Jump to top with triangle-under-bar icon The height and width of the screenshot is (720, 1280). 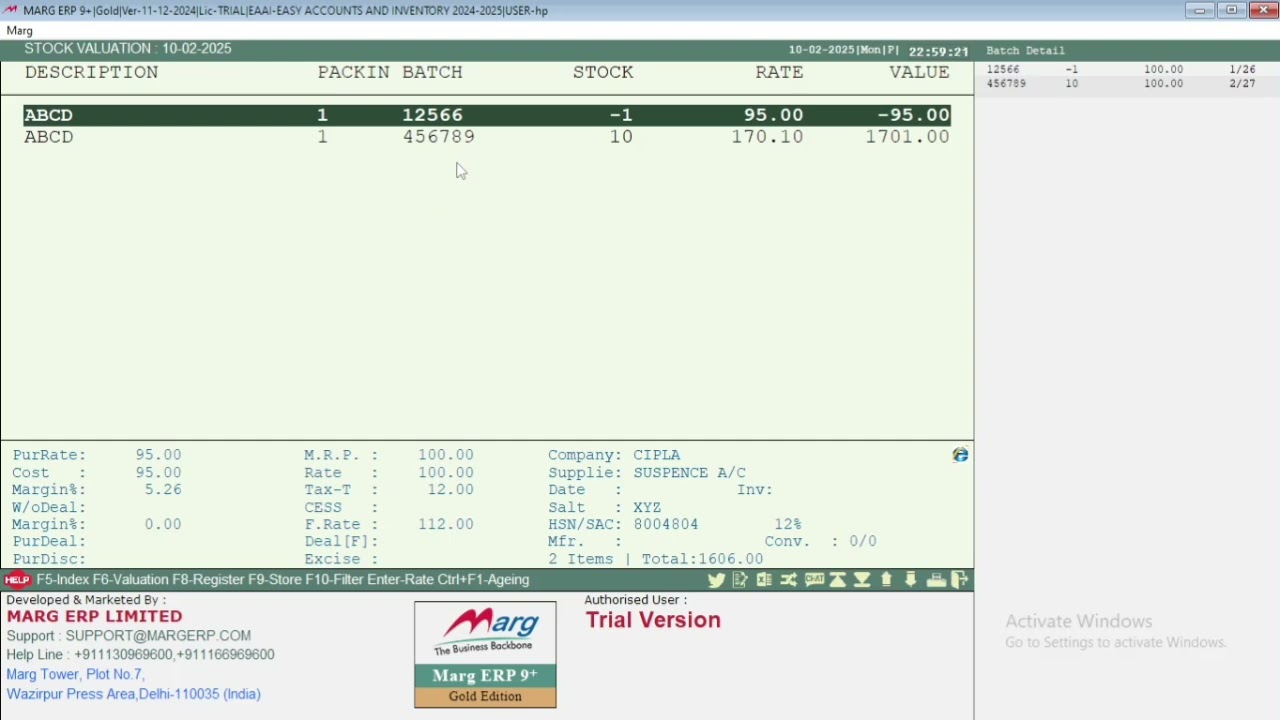pos(838,580)
